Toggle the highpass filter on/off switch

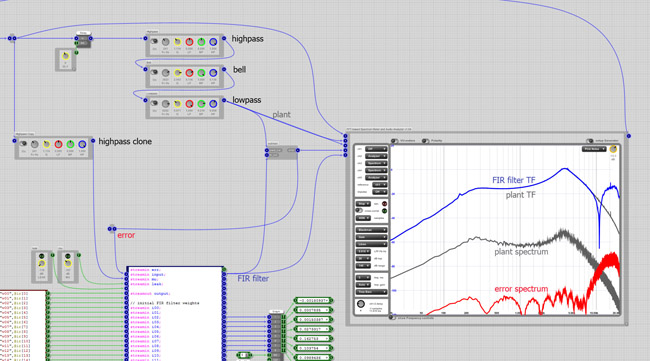tap(154, 41)
